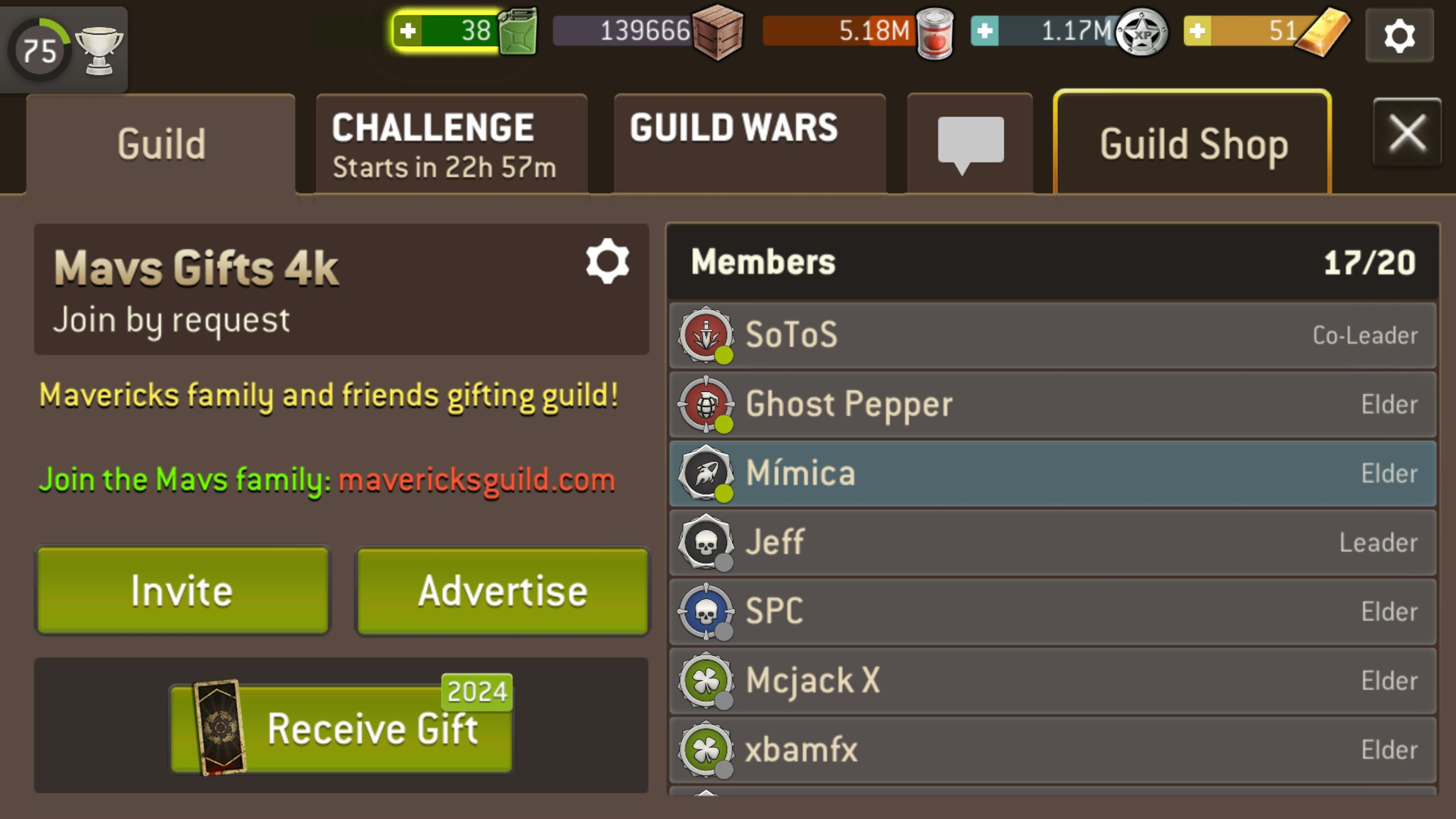Open the Challenge tab
The width and height of the screenshot is (1456, 819).
(x=452, y=144)
